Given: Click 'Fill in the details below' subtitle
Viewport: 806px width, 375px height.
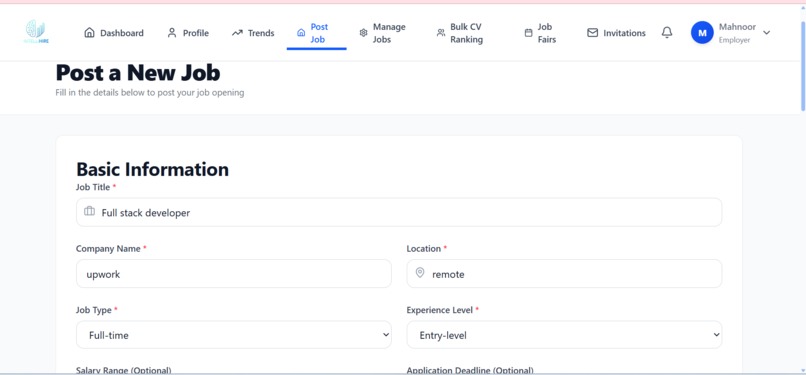Looking at the screenshot, I should pyautogui.click(x=150, y=93).
